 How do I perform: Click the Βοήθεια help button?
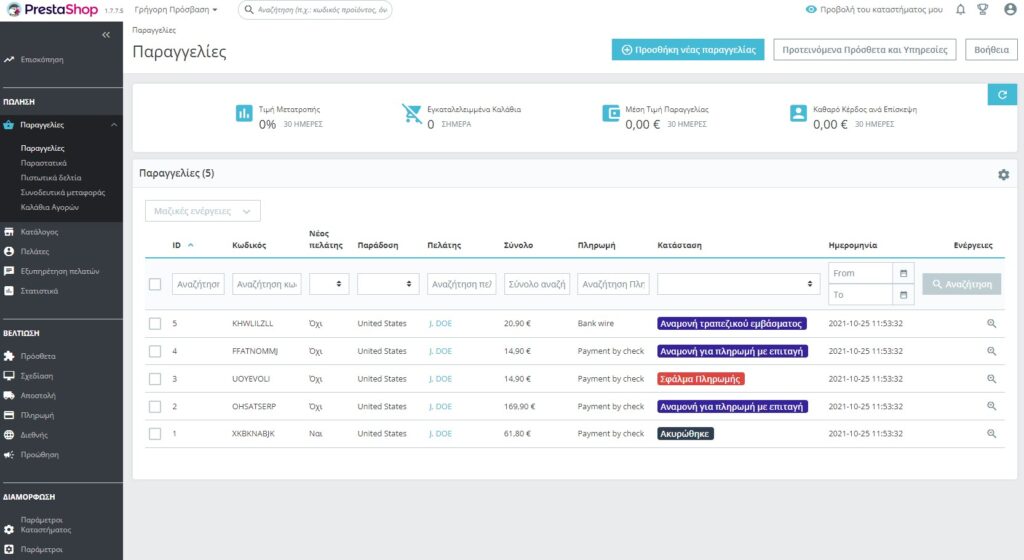[990, 49]
